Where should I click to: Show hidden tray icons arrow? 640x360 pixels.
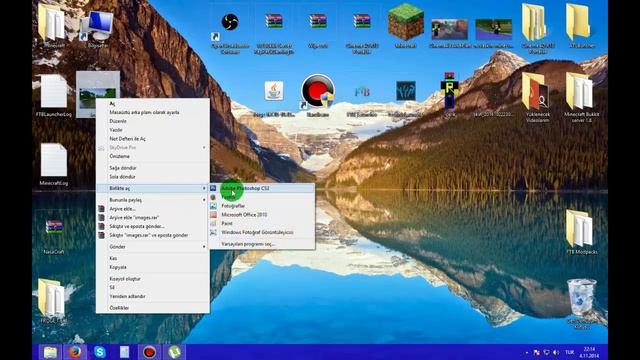coord(527,352)
